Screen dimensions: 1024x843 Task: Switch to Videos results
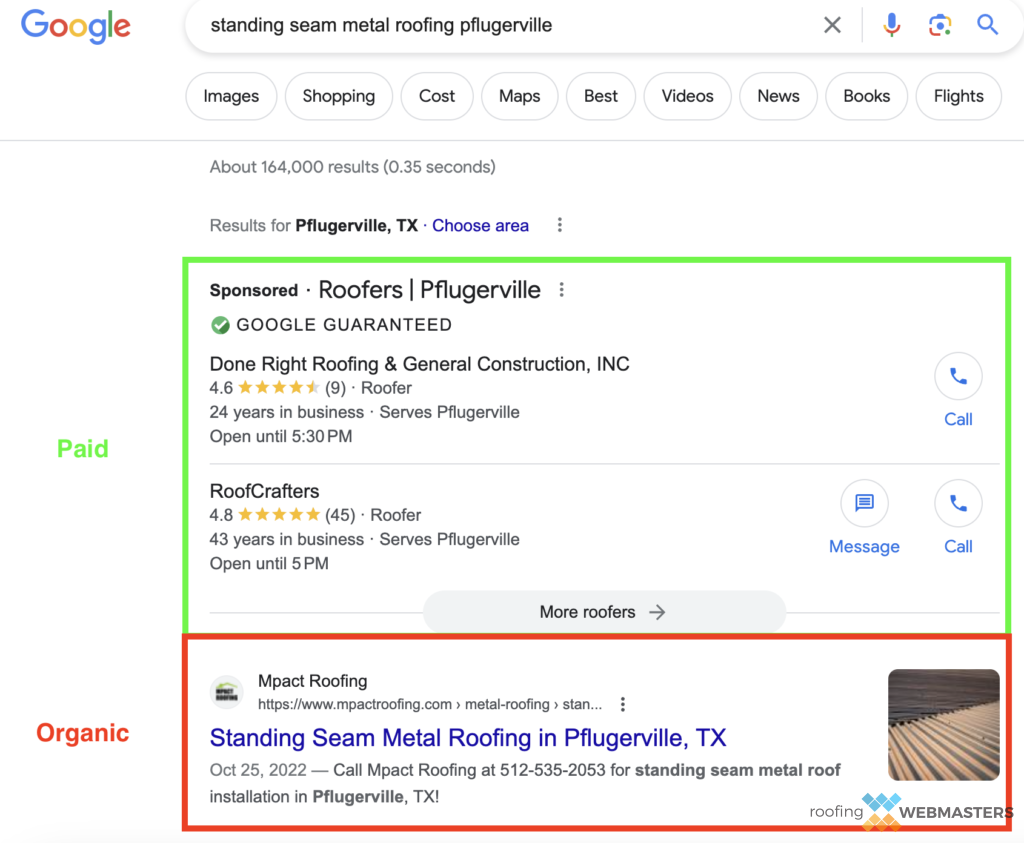(x=688, y=97)
